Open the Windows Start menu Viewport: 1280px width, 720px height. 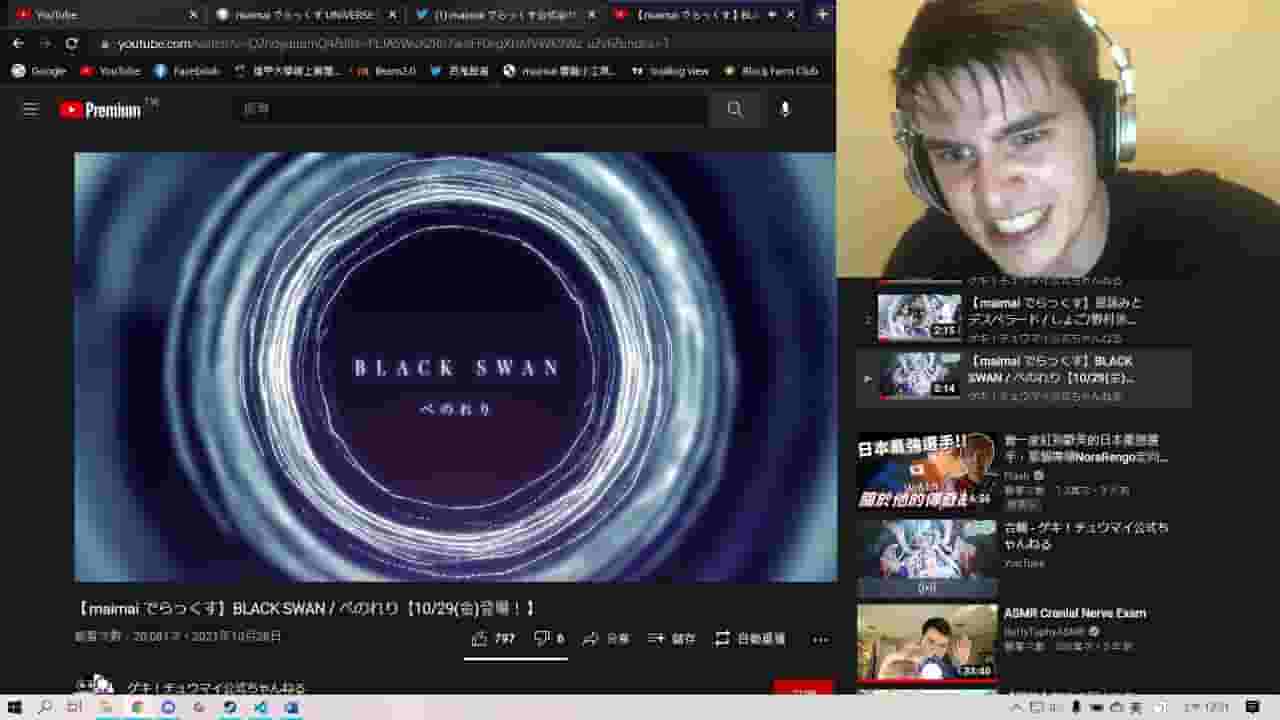(x=15, y=707)
